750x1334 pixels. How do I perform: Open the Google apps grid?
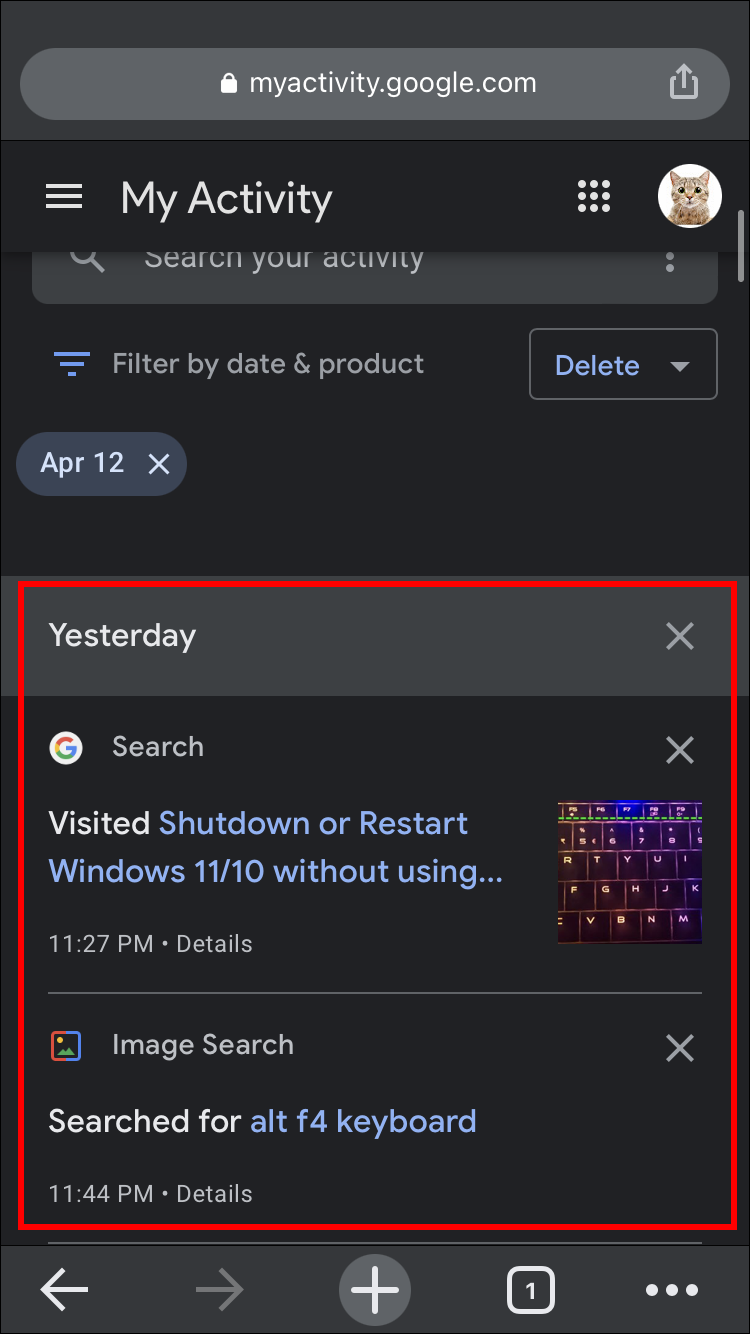pyautogui.click(x=594, y=197)
